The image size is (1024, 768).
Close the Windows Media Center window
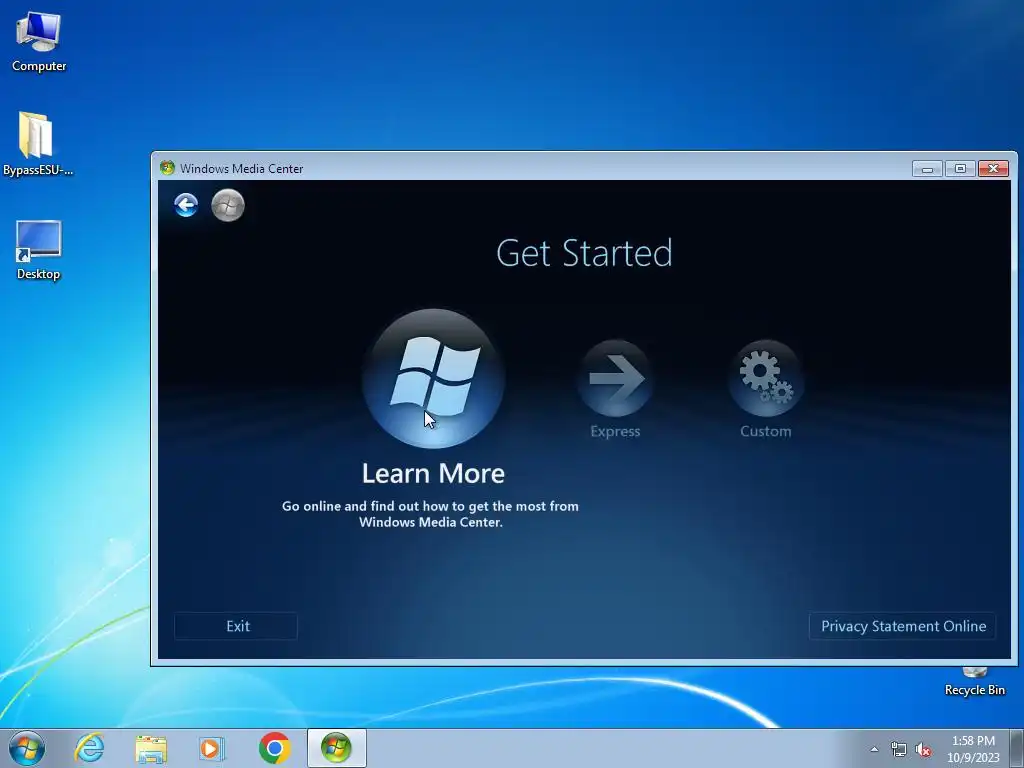[x=993, y=168]
